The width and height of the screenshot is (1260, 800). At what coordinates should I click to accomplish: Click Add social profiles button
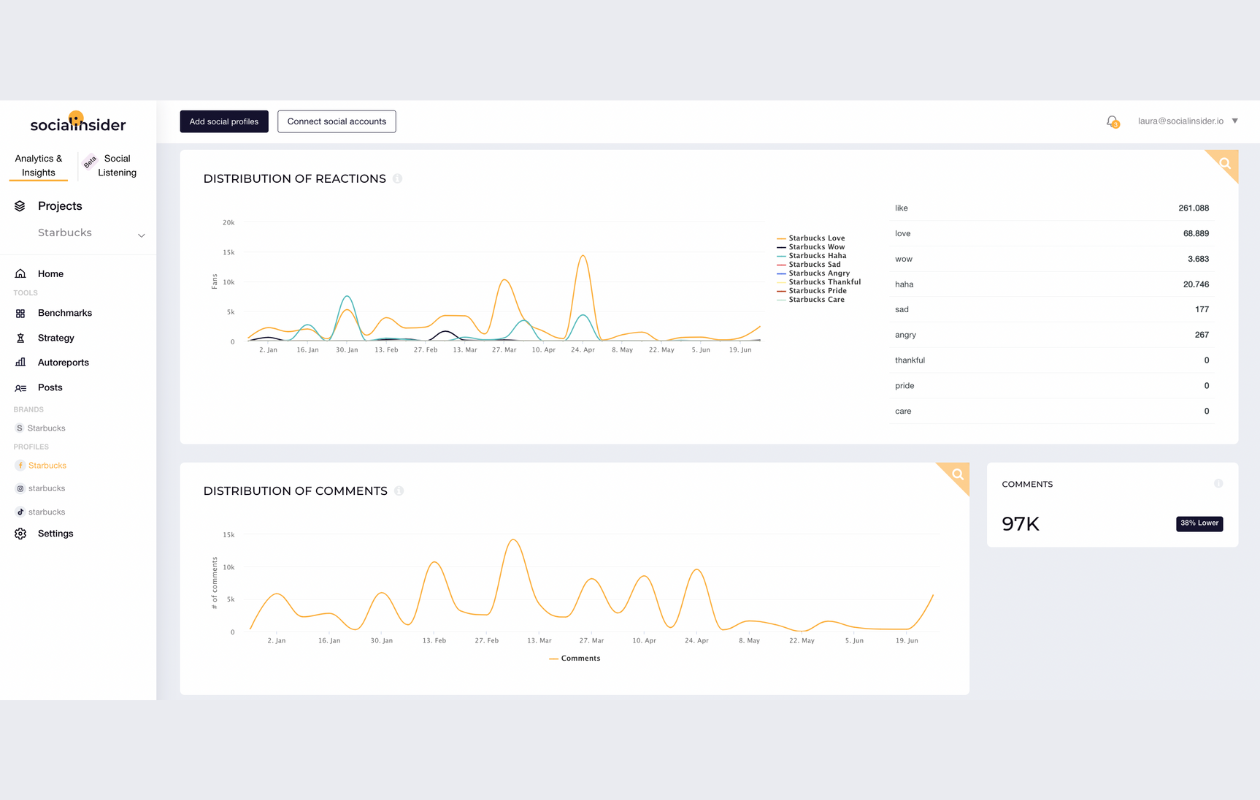(x=224, y=121)
